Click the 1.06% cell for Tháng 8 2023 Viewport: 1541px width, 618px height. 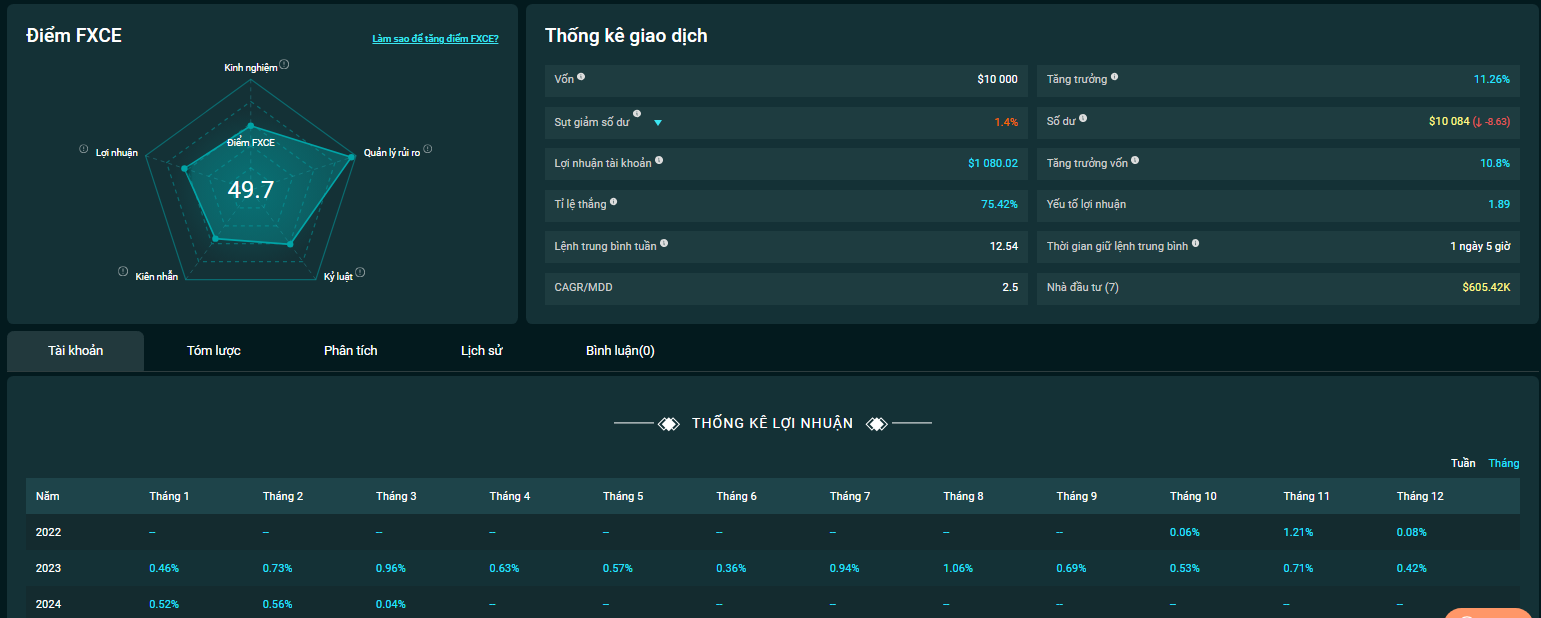pos(958,568)
